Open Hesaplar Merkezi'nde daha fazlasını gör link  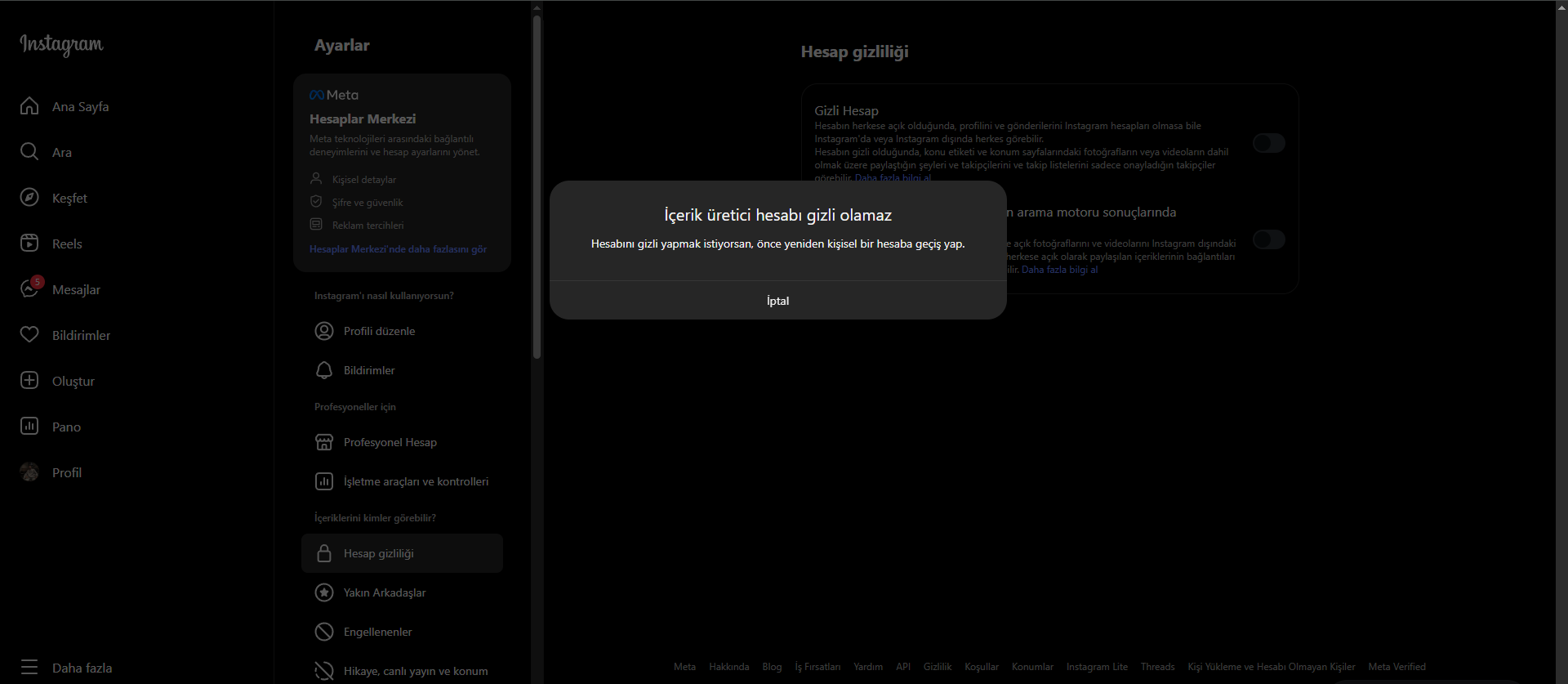(398, 249)
